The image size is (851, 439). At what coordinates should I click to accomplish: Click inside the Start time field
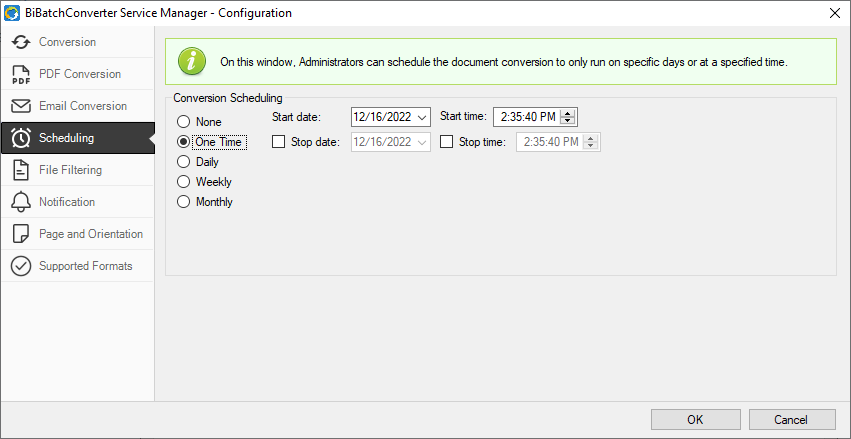[x=528, y=117]
